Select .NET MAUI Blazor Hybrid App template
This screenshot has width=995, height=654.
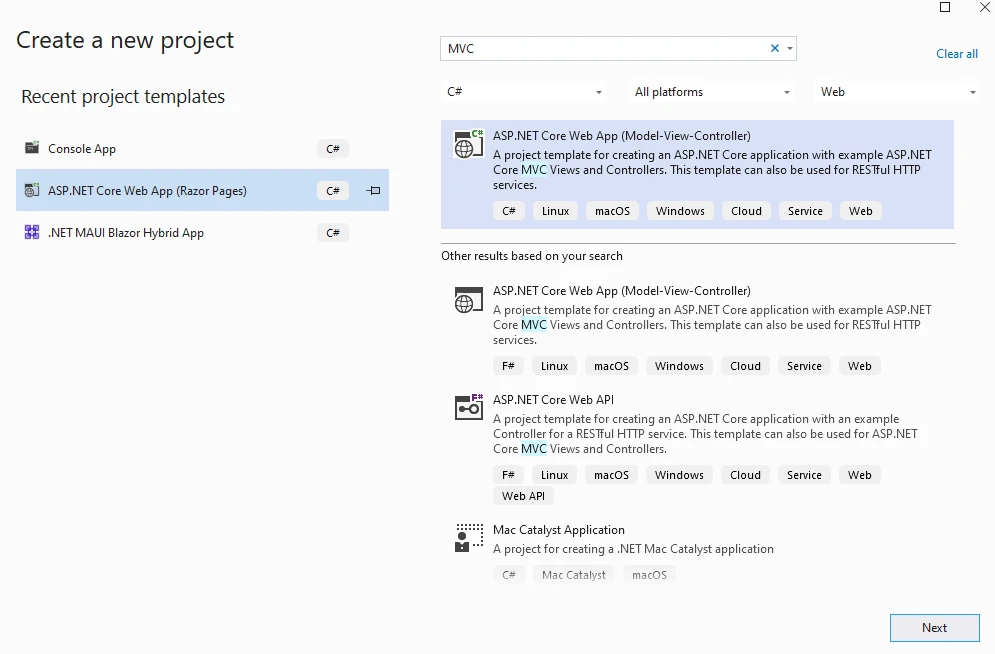[126, 233]
